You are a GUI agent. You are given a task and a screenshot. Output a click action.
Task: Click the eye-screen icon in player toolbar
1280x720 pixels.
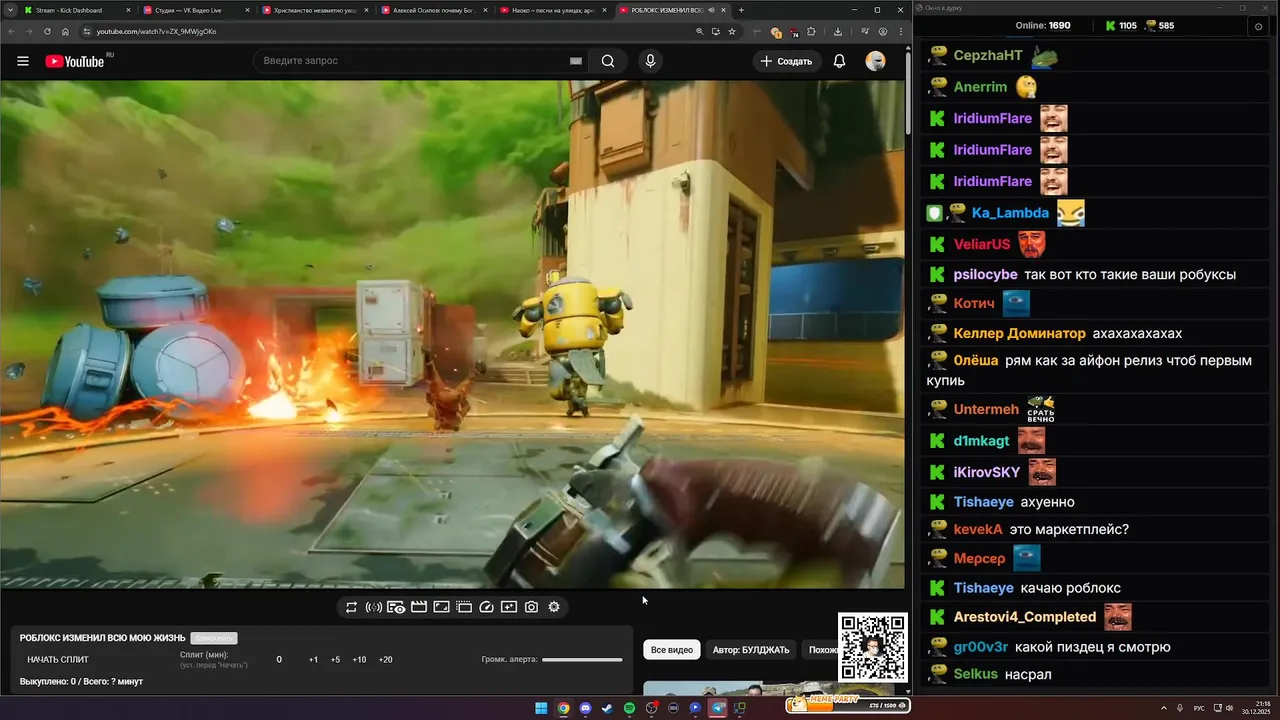click(x=396, y=607)
